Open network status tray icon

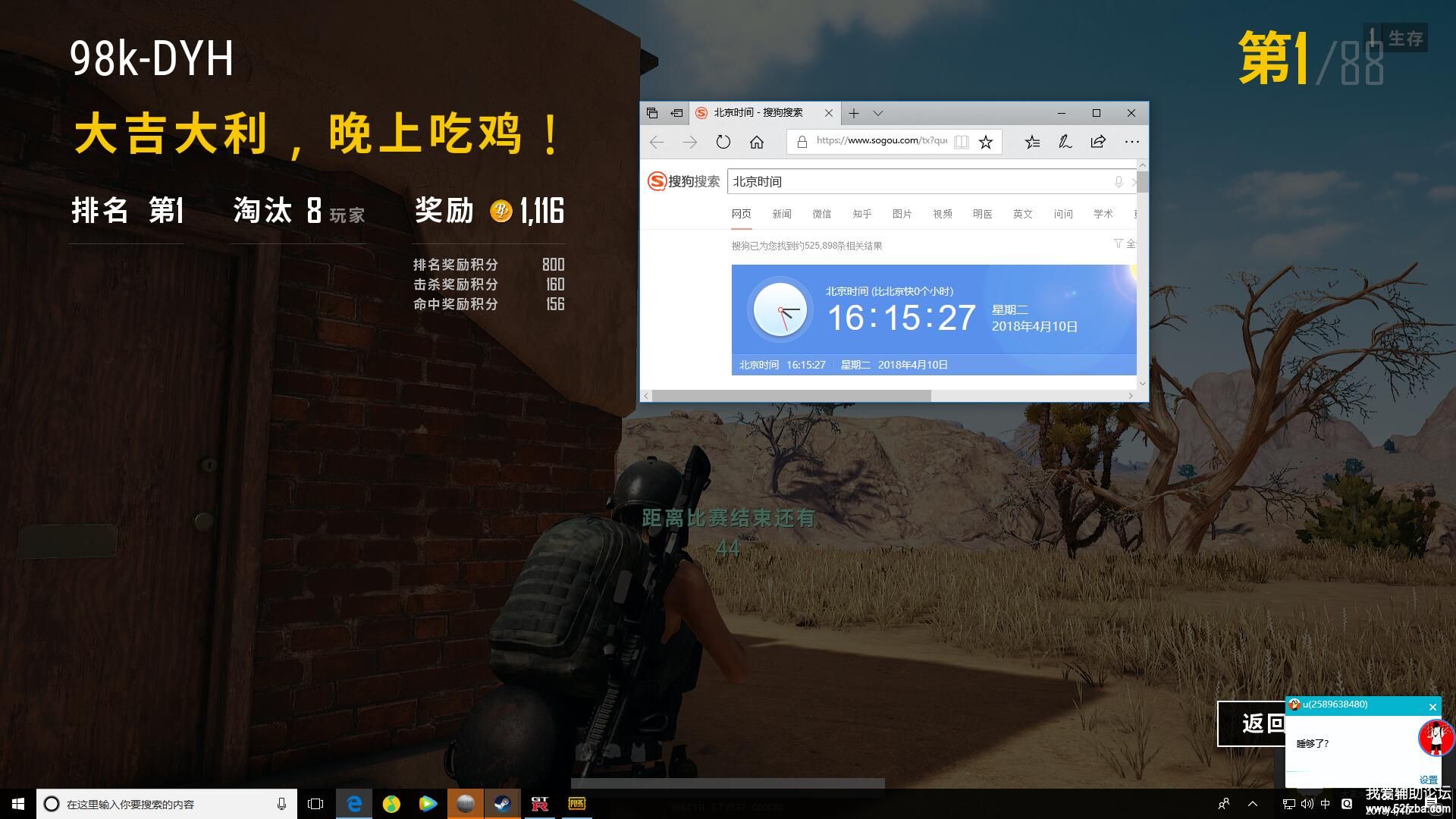click(x=1288, y=804)
